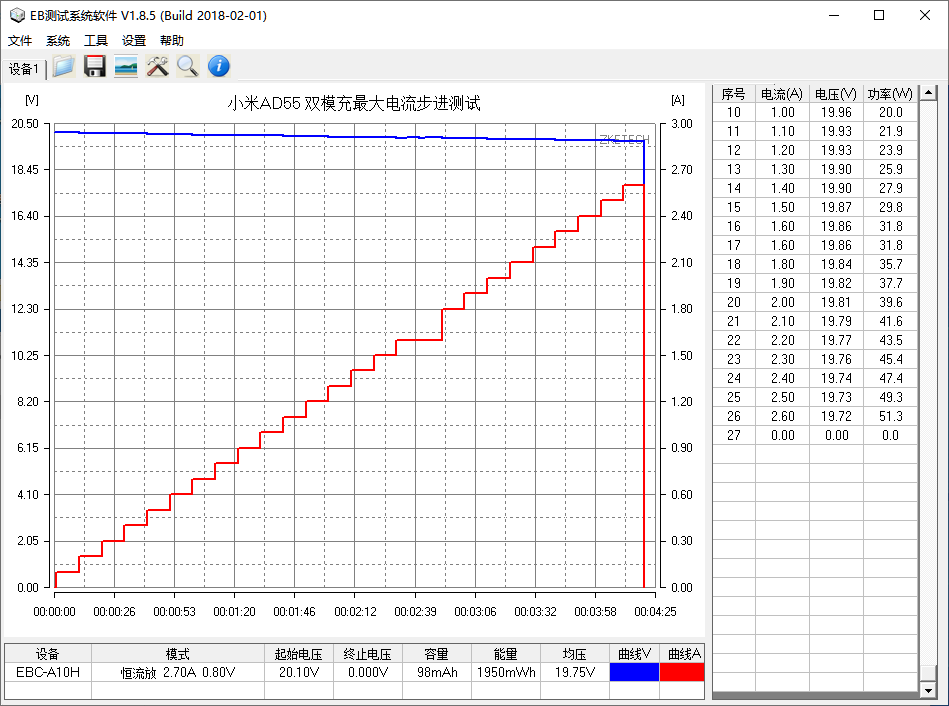Open the 帮助 menu
The height and width of the screenshot is (706, 949).
[172, 41]
